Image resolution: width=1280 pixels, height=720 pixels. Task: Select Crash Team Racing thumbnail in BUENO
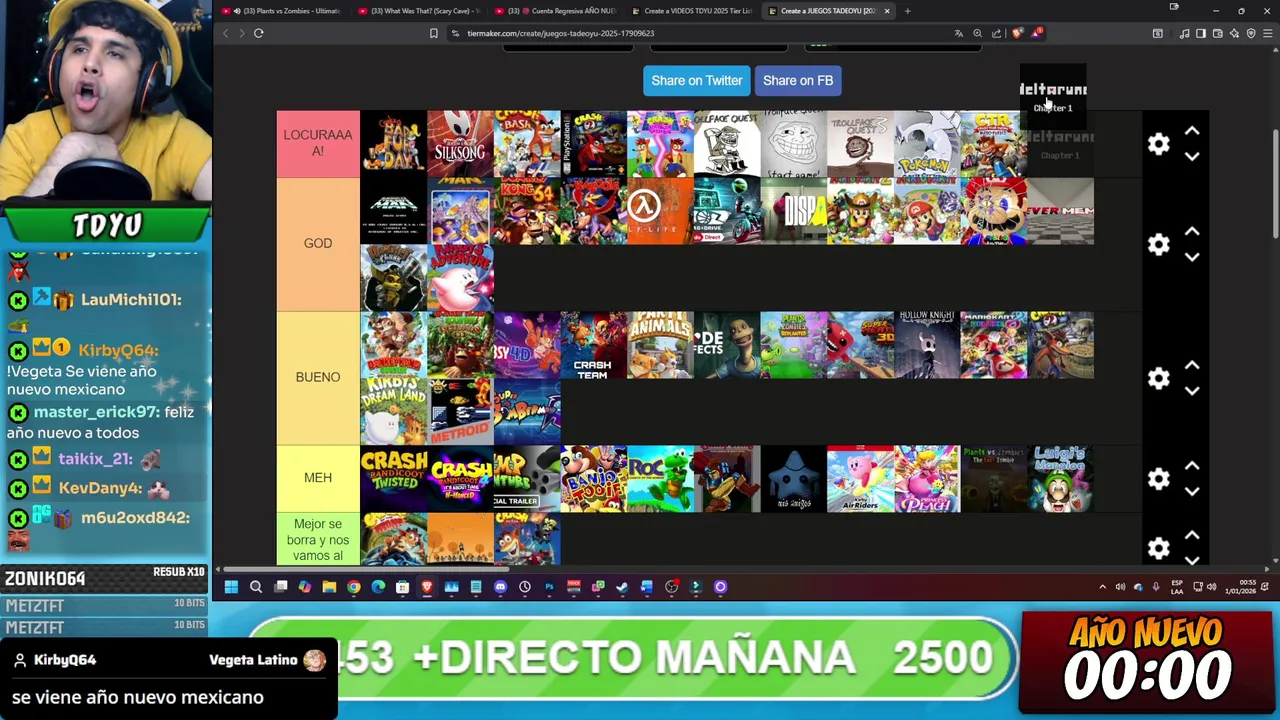click(593, 345)
